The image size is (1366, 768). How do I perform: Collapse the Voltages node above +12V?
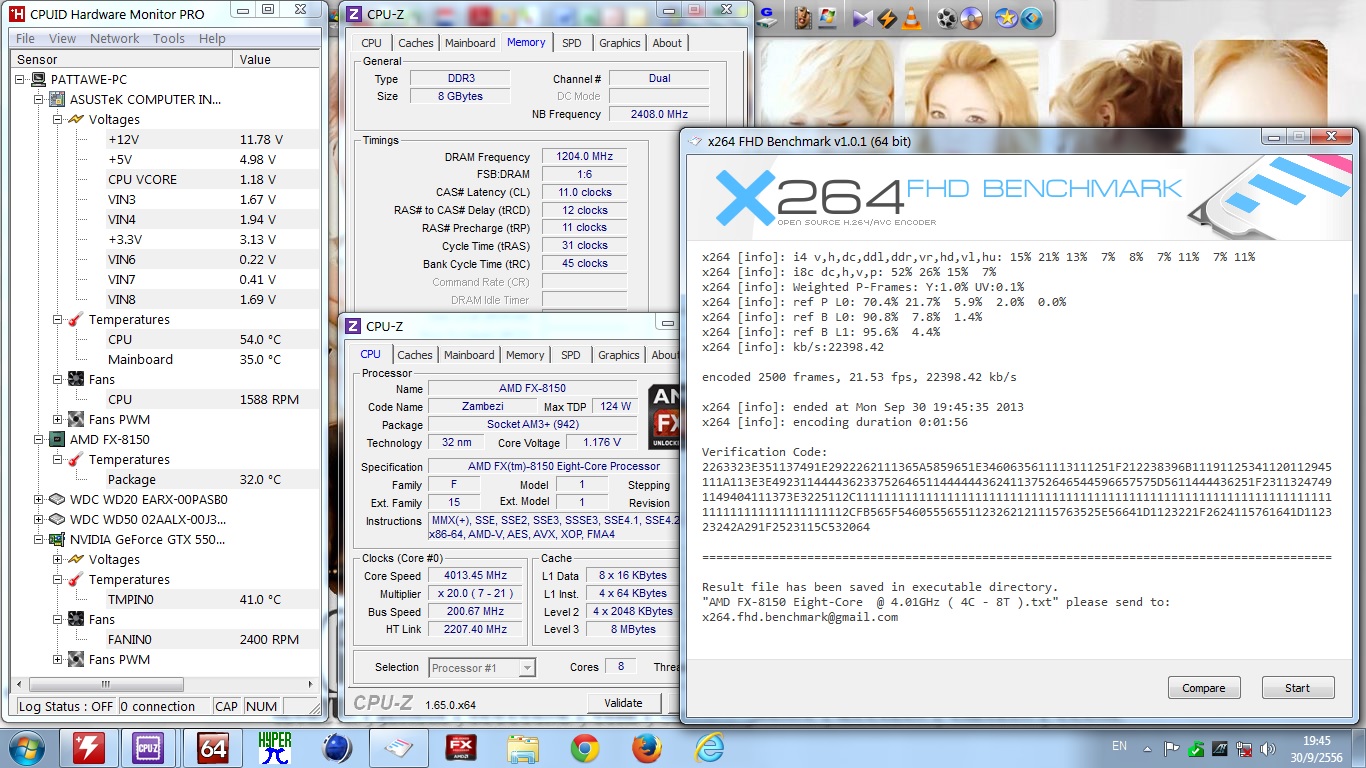[58, 119]
